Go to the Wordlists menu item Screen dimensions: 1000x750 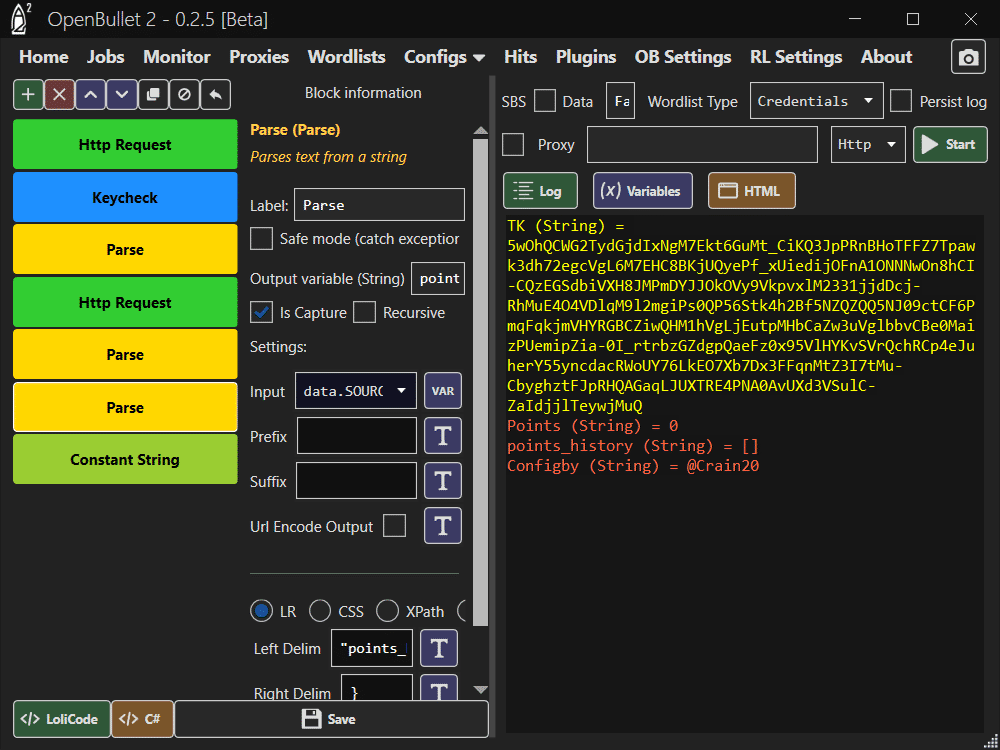click(x=346, y=57)
